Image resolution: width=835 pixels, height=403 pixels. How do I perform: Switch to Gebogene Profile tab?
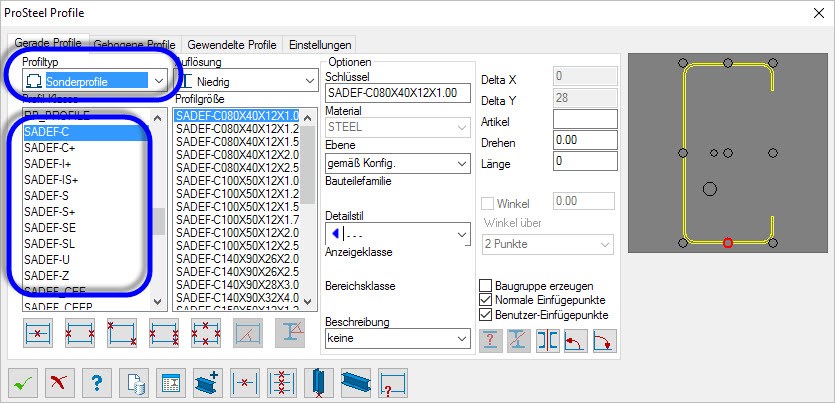point(135,45)
